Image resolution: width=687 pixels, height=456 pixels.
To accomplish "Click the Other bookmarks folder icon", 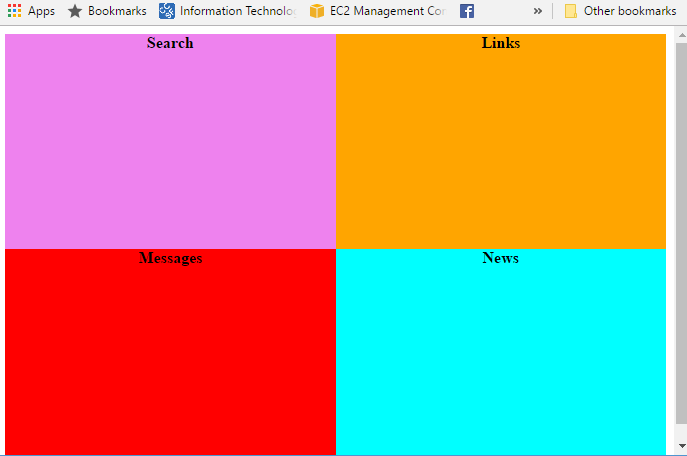I will tap(571, 11).
